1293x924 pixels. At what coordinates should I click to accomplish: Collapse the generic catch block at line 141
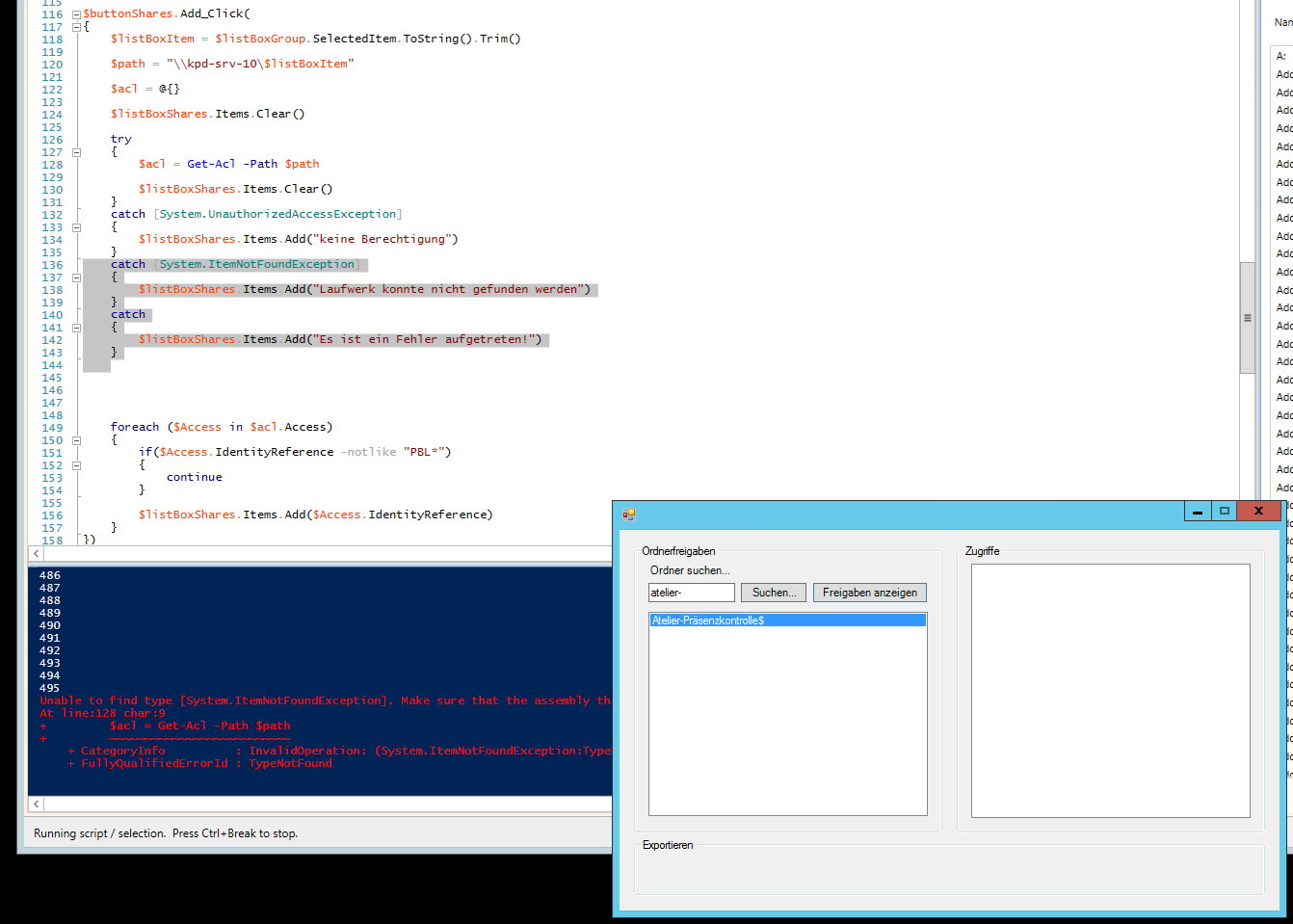(x=76, y=328)
